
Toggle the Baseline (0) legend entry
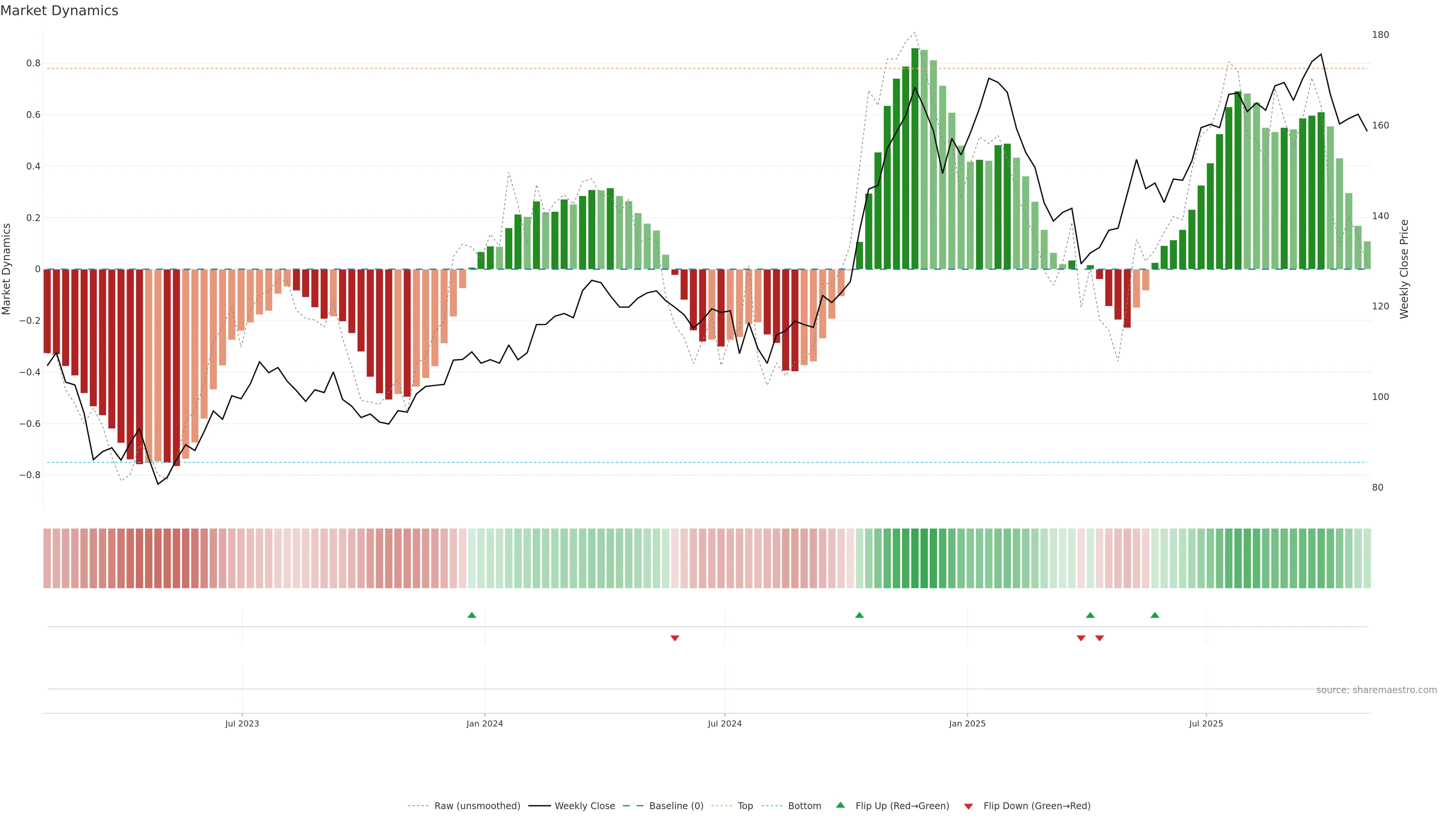(x=676, y=806)
